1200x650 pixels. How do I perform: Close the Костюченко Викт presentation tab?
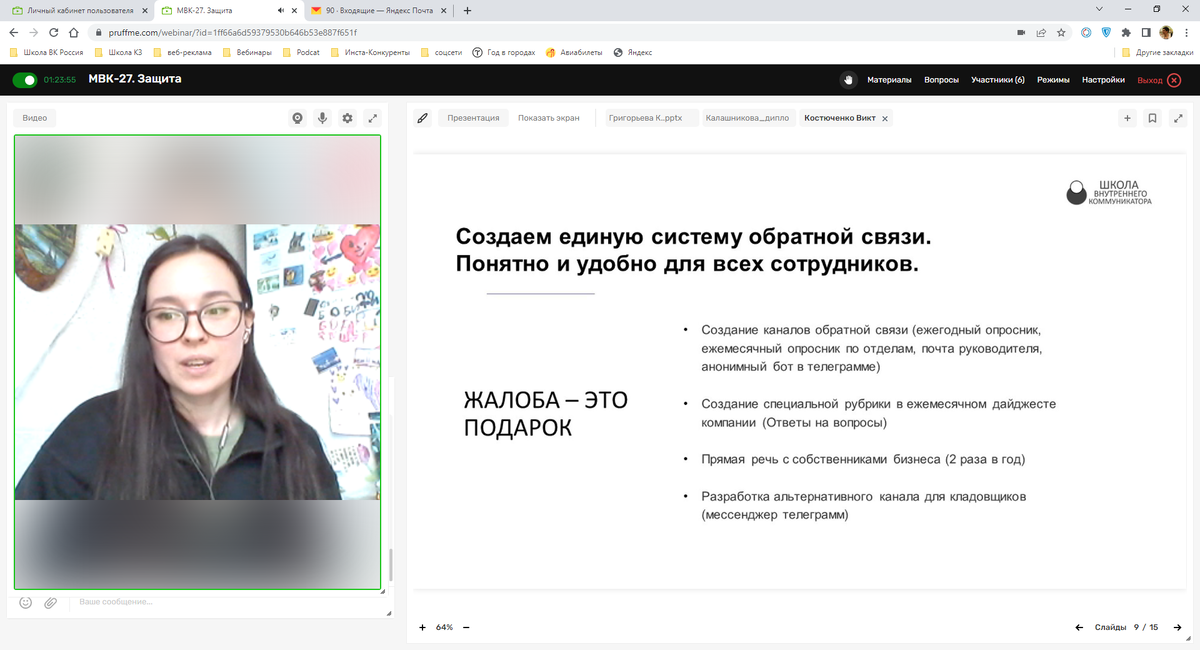coord(884,118)
